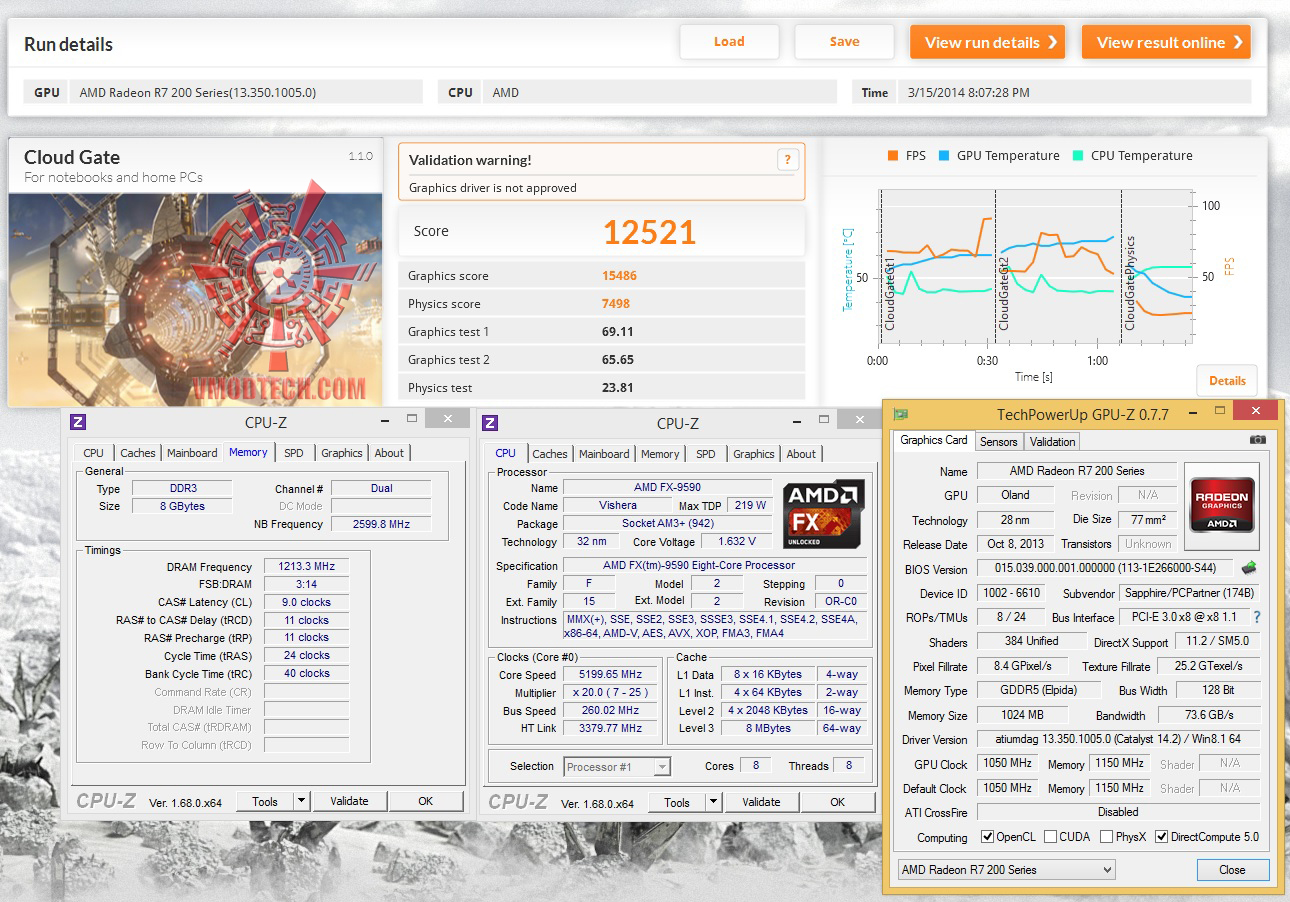This screenshot has width=1290, height=902.
Task: Click the cyan CPU Temperature legend swatch
Action: point(1078,156)
